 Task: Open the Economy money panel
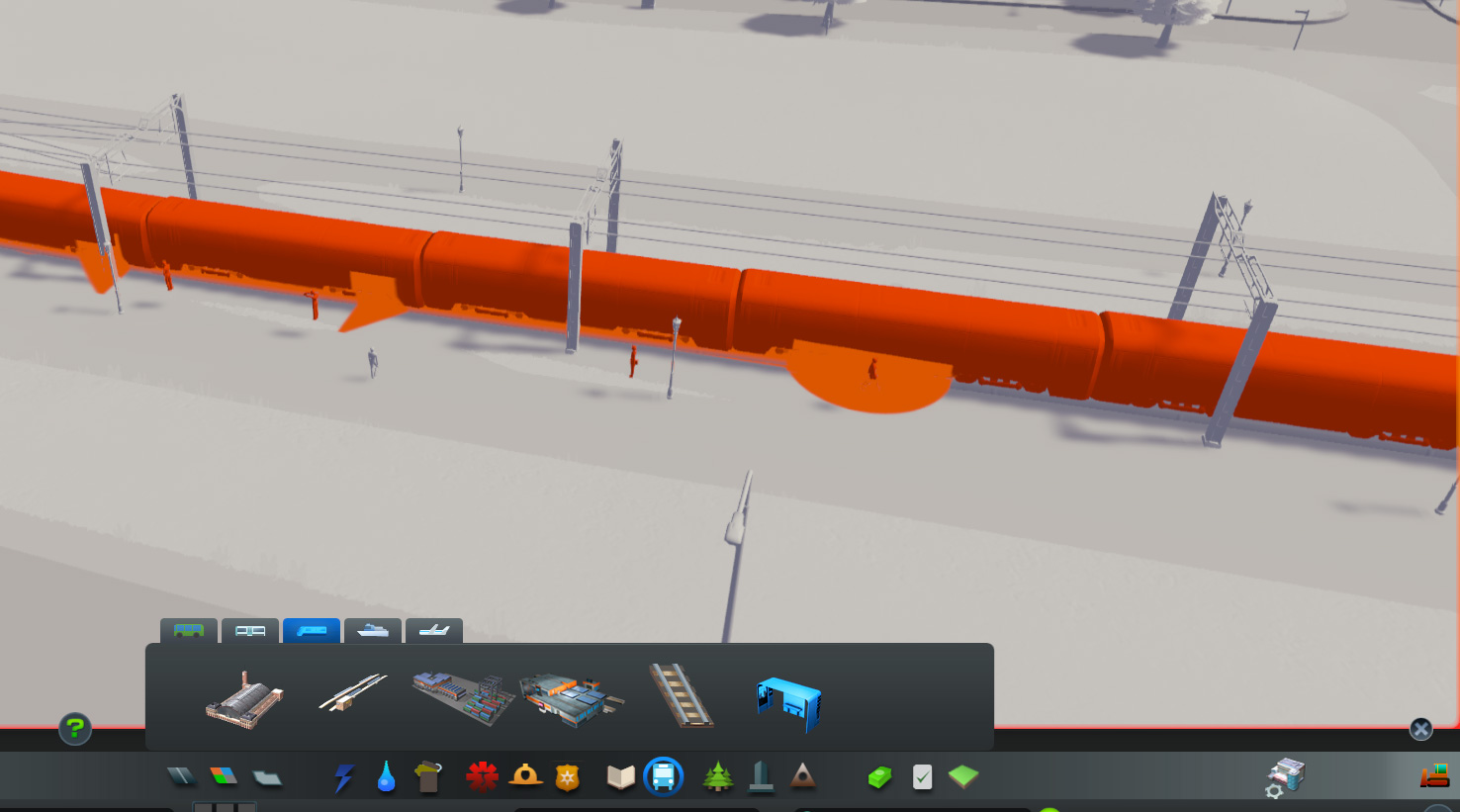[x=879, y=778]
